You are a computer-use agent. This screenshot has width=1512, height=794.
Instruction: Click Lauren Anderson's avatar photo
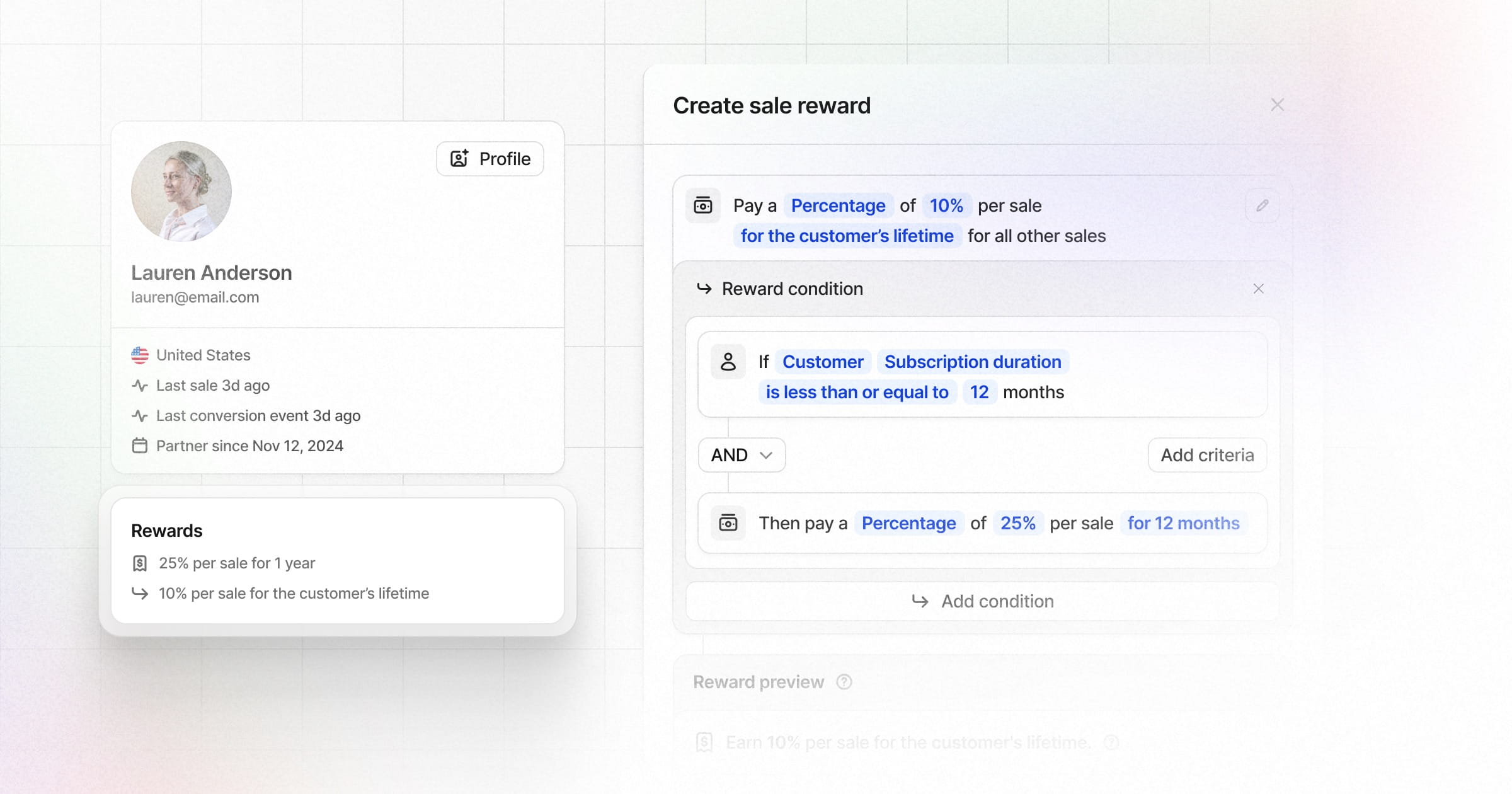[x=181, y=192]
